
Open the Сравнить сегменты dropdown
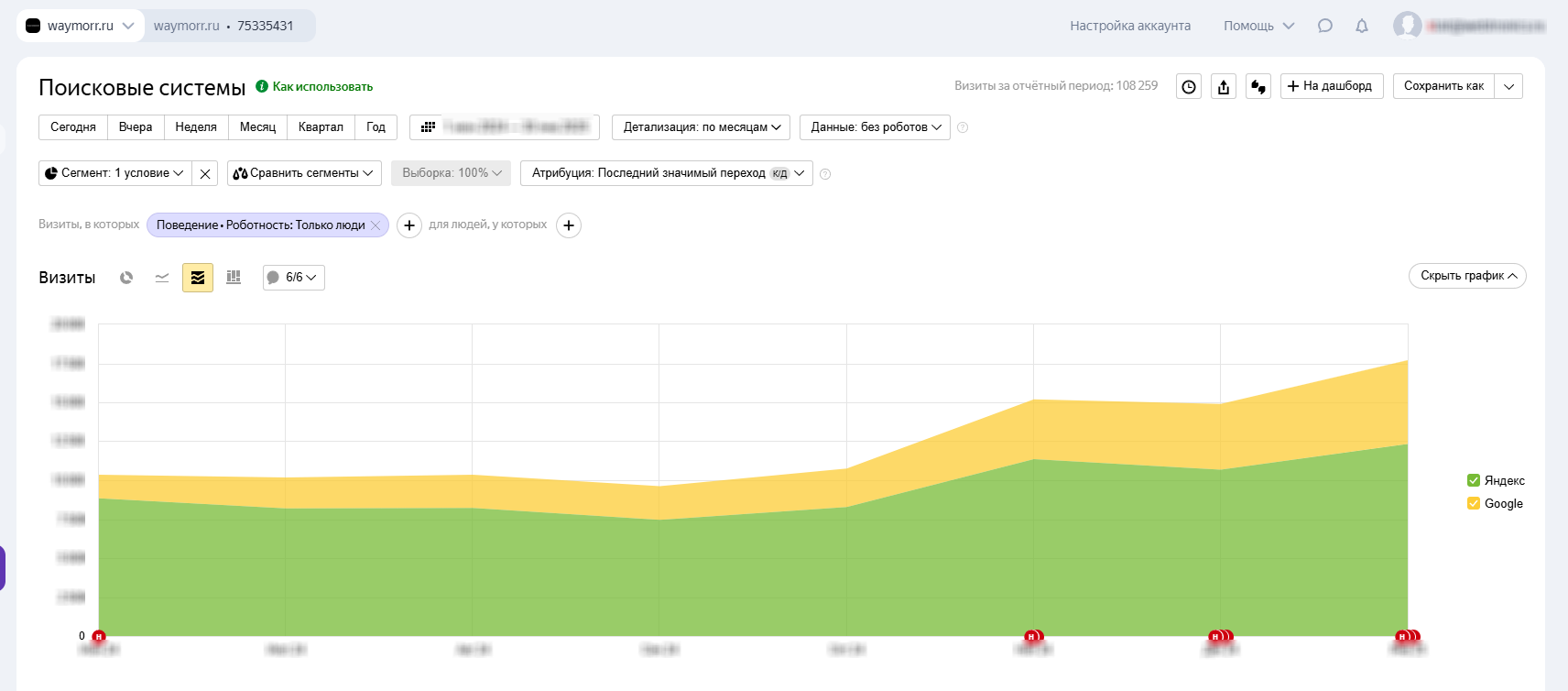[304, 173]
